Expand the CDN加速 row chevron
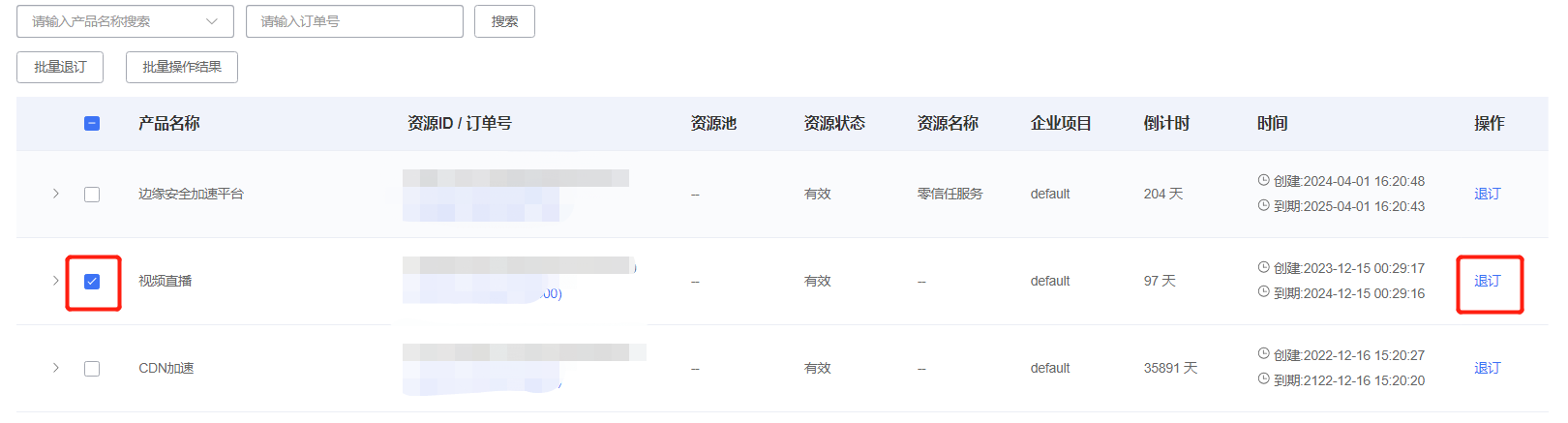The width and height of the screenshot is (1568, 423). (56, 368)
